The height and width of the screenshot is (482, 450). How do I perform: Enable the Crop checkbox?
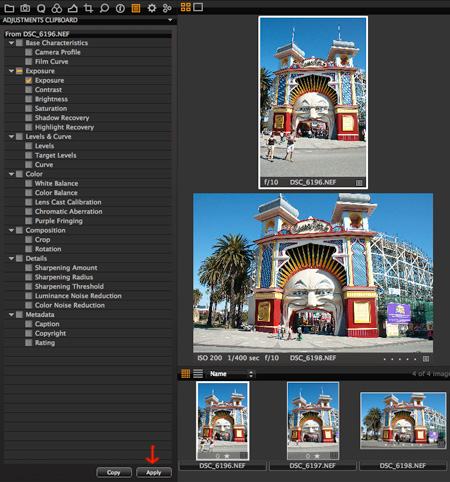coord(29,239)
